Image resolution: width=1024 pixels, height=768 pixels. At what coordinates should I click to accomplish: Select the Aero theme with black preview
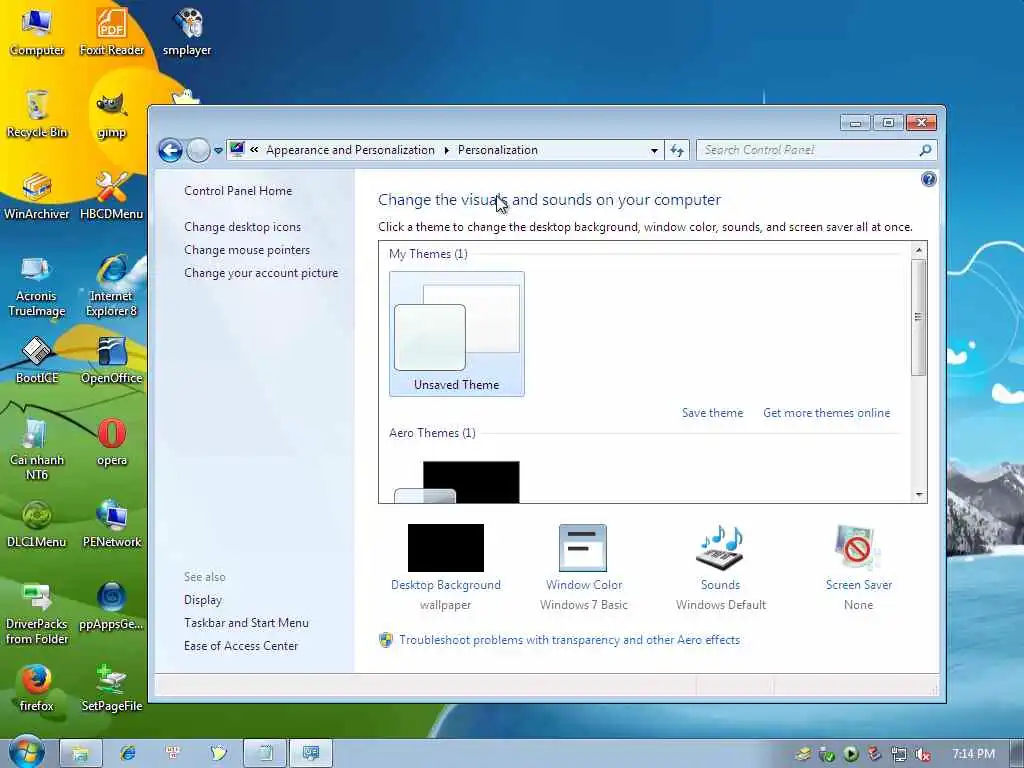[457, 482]
